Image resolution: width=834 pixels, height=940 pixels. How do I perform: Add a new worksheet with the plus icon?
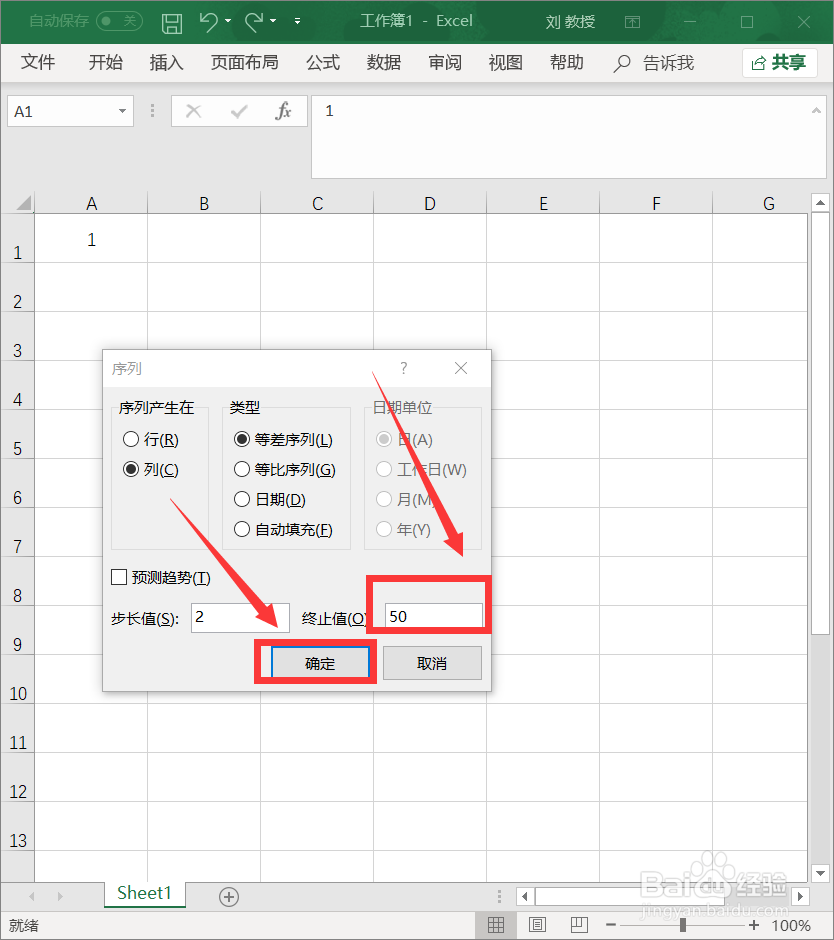coord(228,897)
